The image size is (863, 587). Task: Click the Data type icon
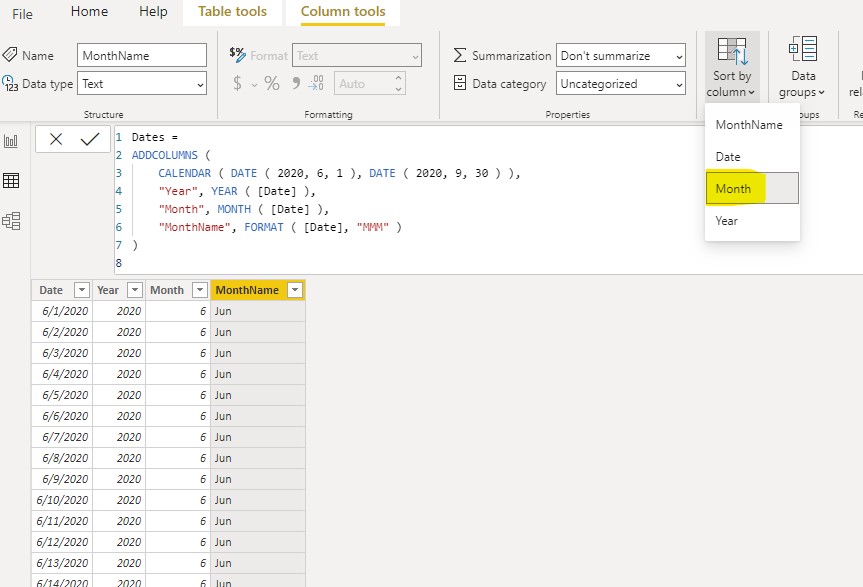click(10, 84)
